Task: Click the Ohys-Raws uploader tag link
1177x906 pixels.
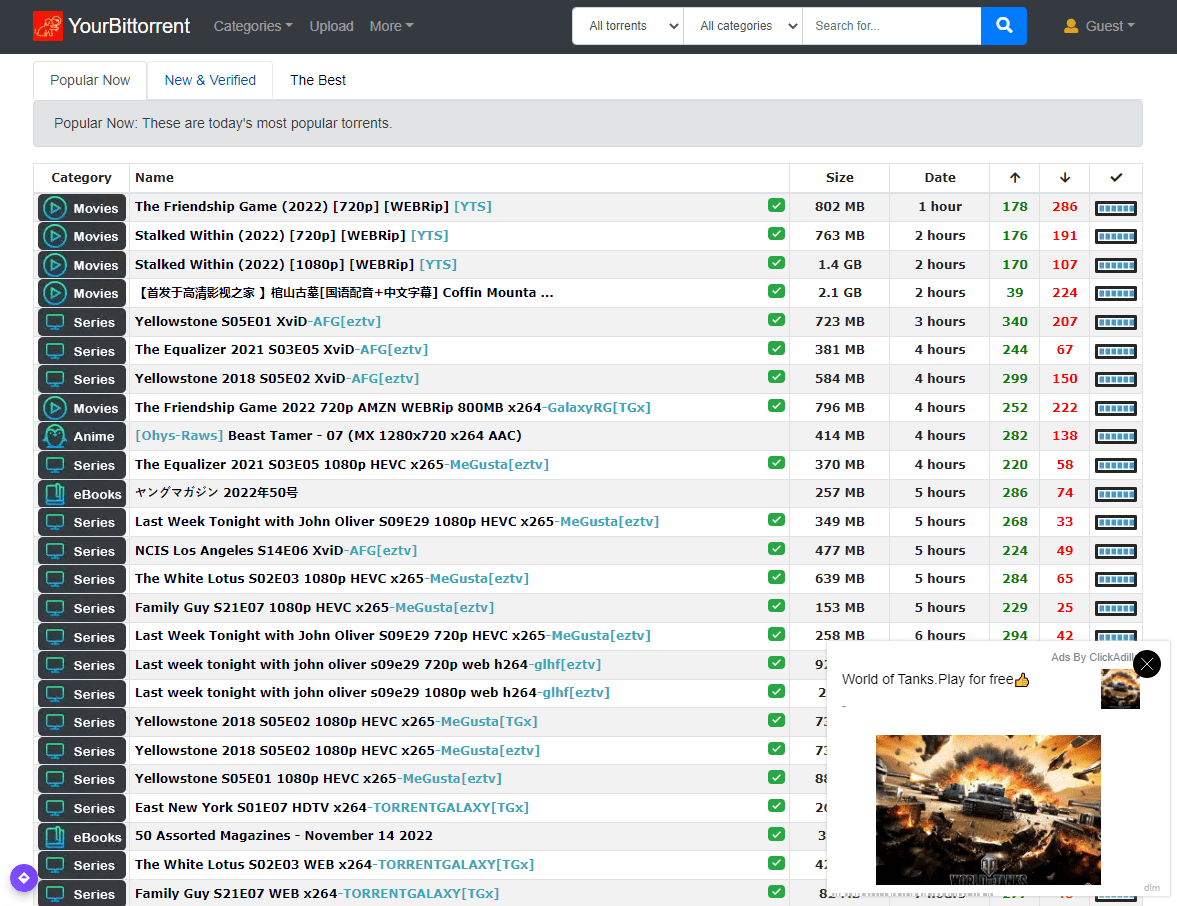Action: click(179, 435)
